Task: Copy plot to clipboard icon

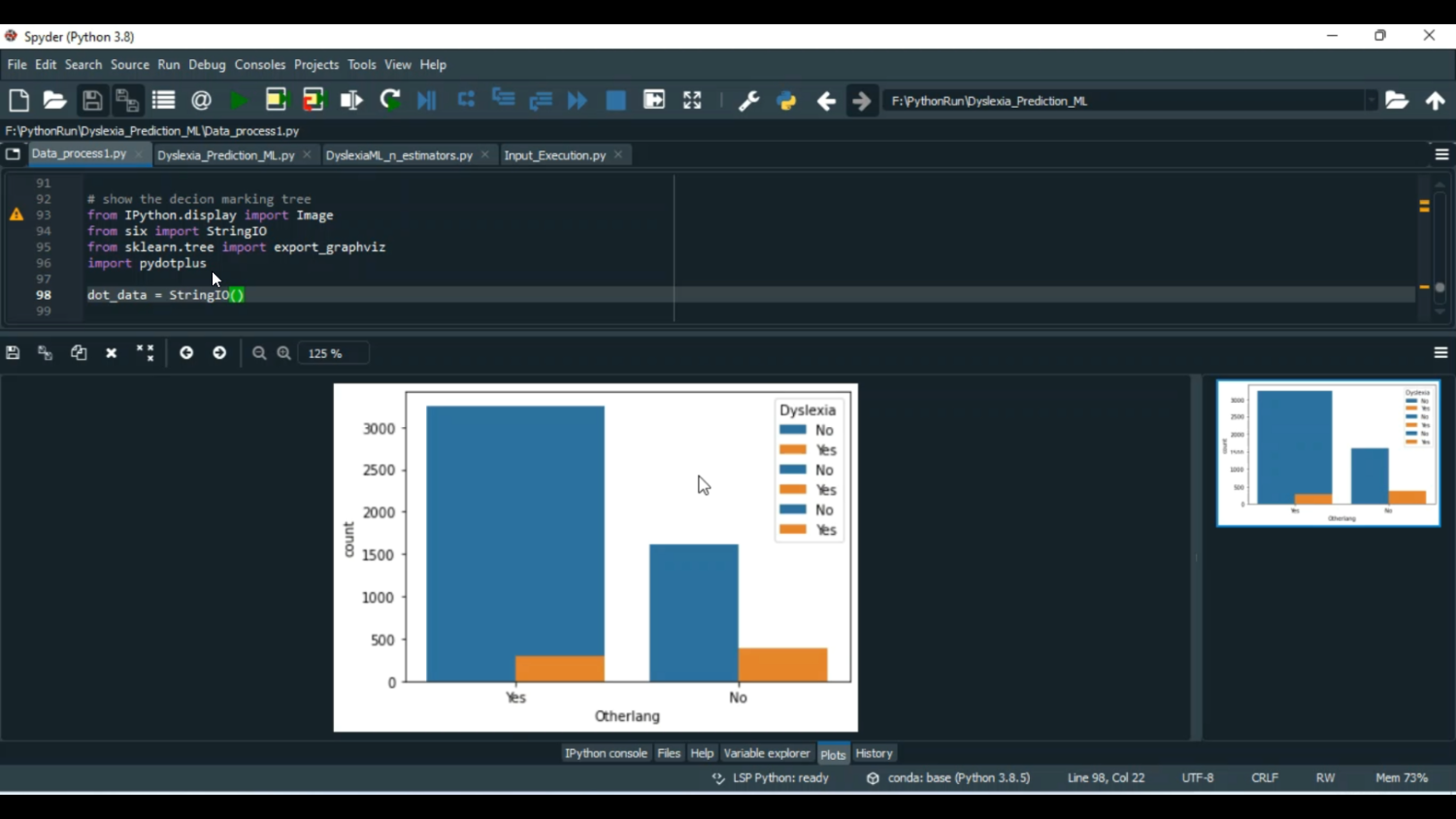Action: (x=79, y=353)
